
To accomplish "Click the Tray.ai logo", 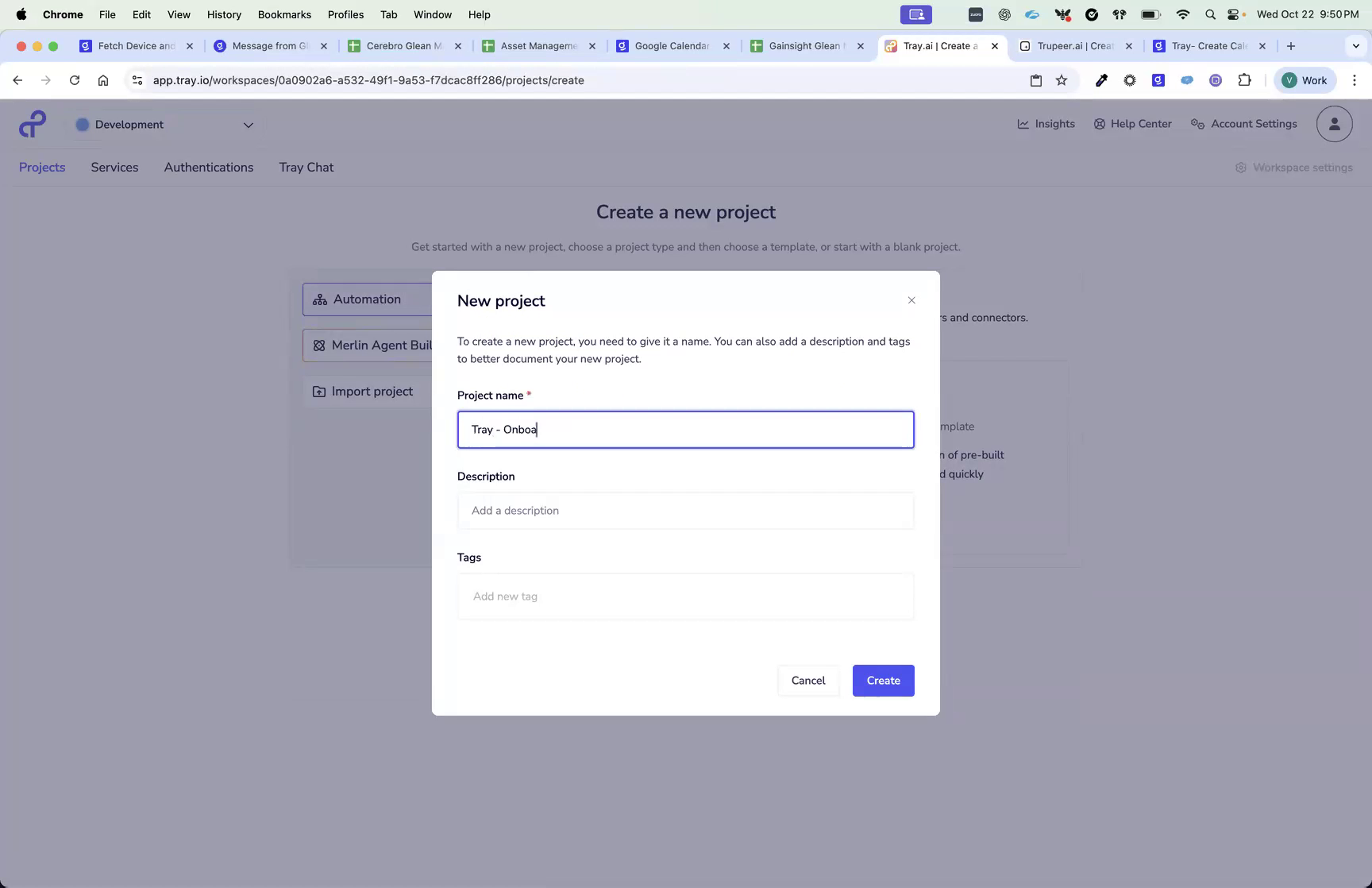I will [x=32, y=124].
